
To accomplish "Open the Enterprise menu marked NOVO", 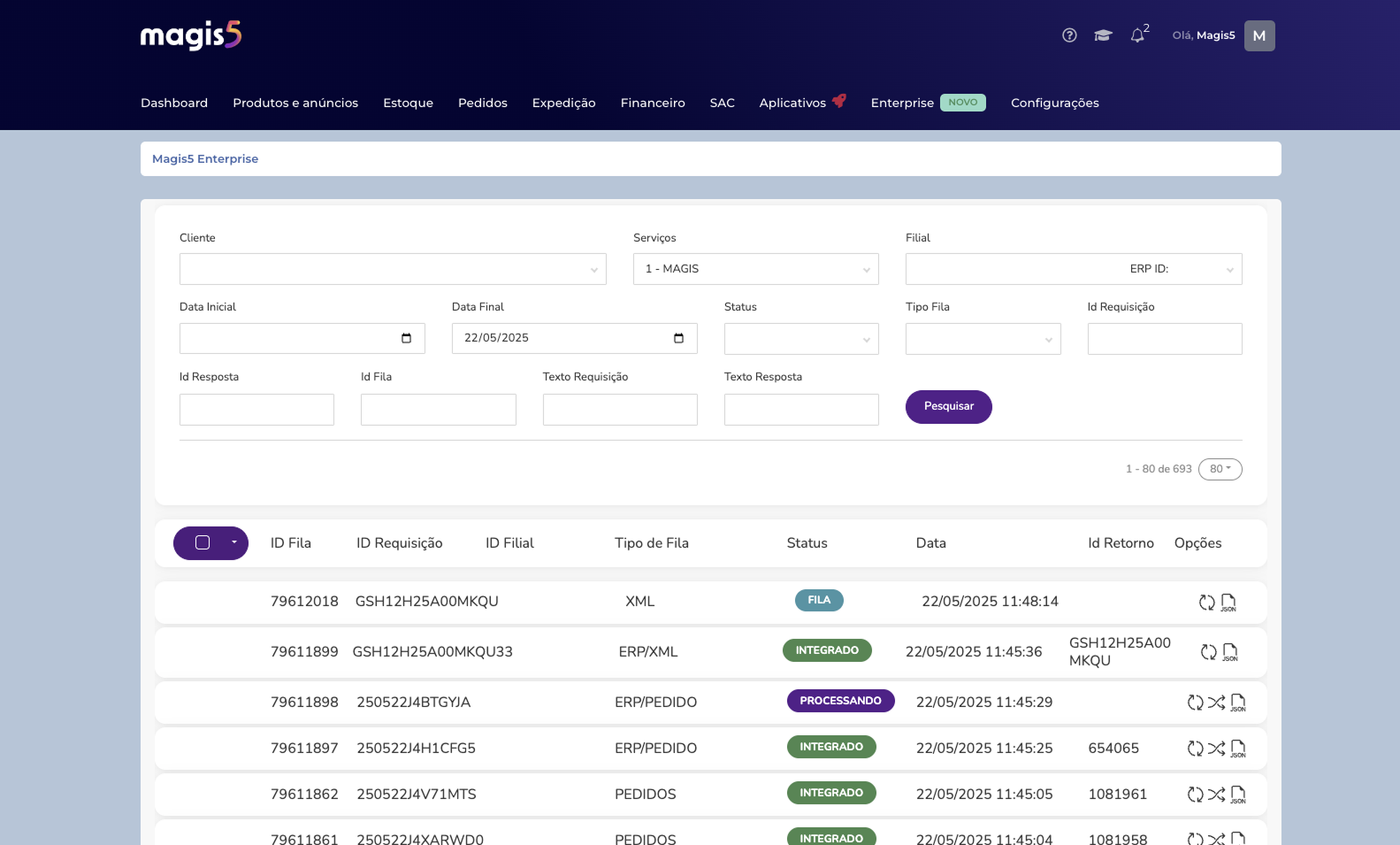I will click(928, 103).
